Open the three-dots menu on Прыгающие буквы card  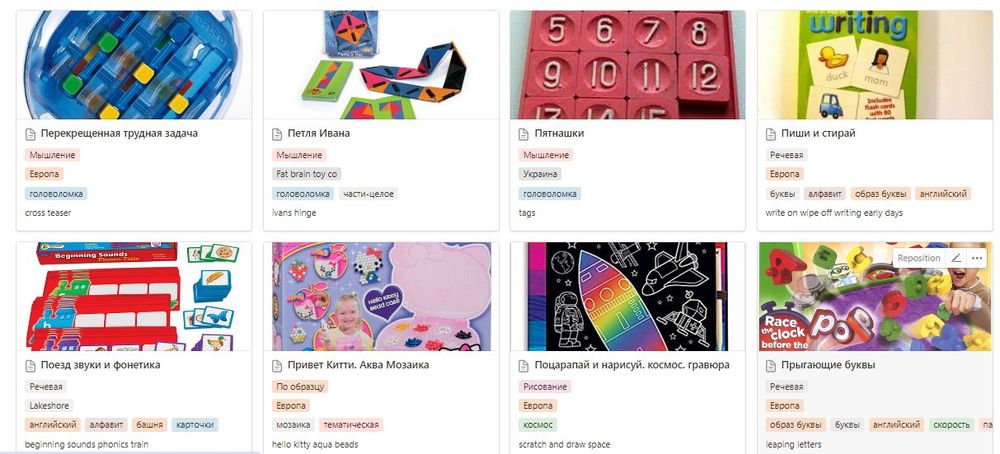pos(976,258)
